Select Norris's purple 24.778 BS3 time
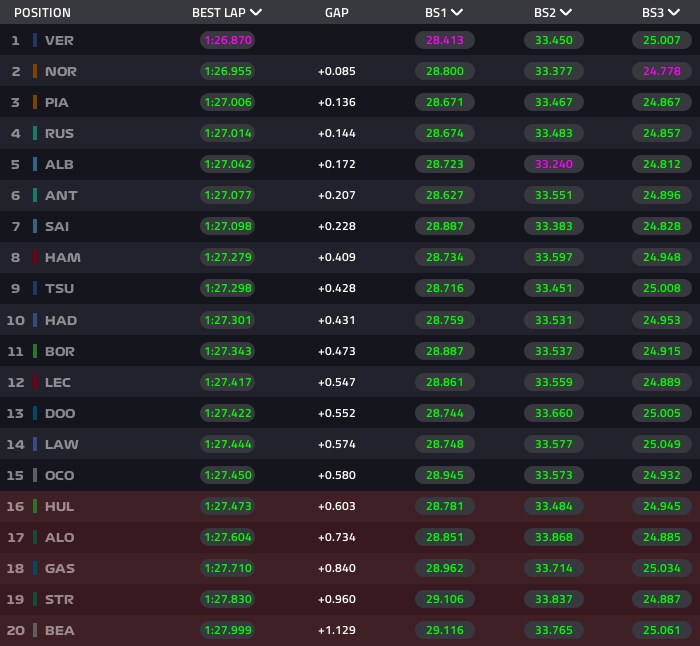700x646 pixels. [x=662, y=71]
